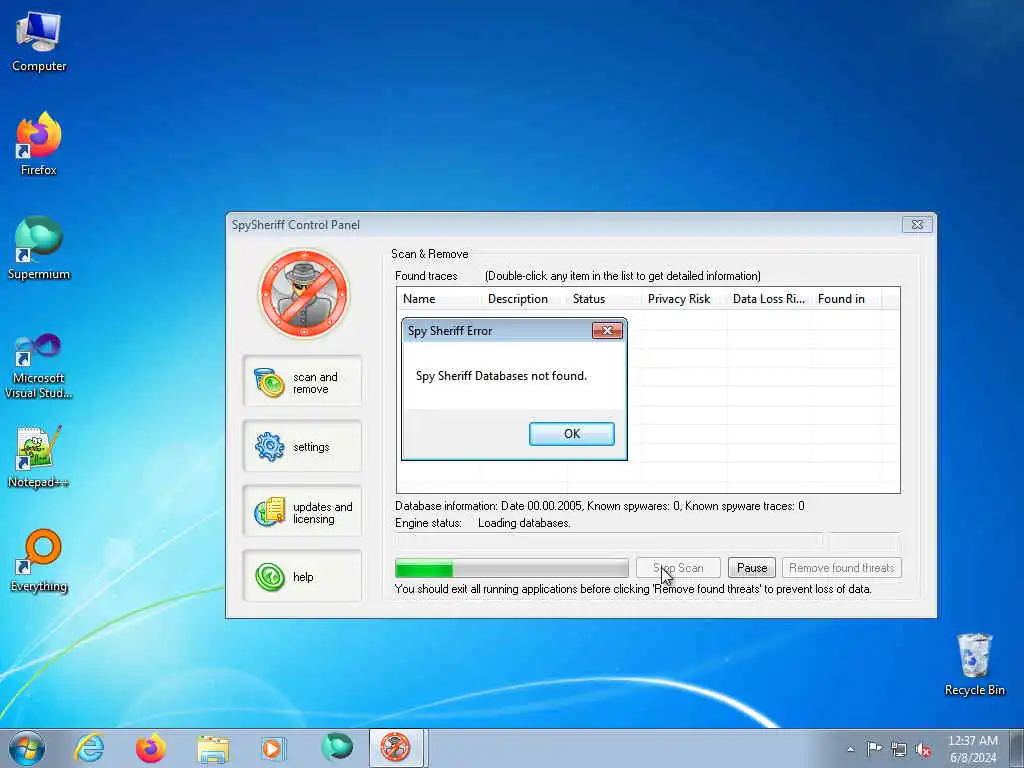Open the scan and remove section

tap(302, 381)
